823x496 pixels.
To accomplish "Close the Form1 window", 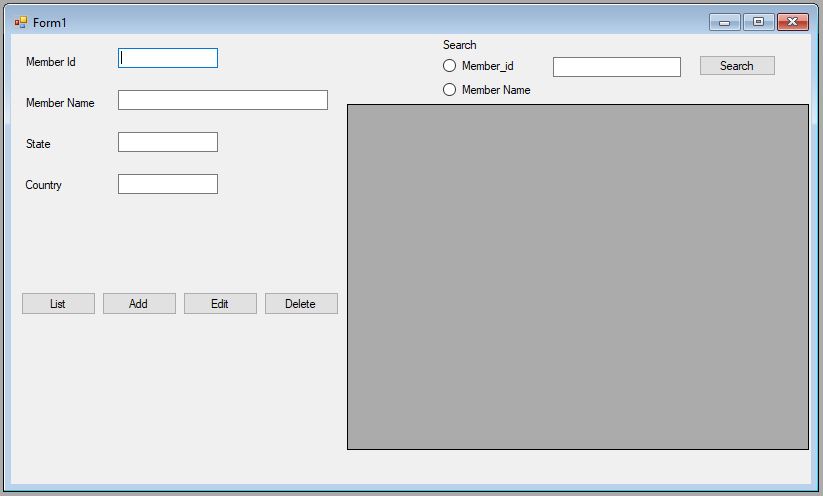I will pos(793,22).
